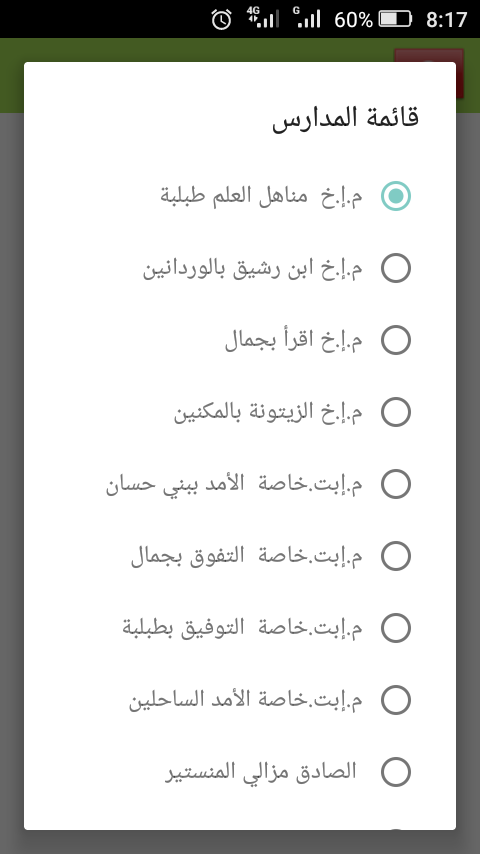Pick the التوفيق بطبلبة radio button
Viewport: 480px width, 854px height.
[x=396, y=628]
